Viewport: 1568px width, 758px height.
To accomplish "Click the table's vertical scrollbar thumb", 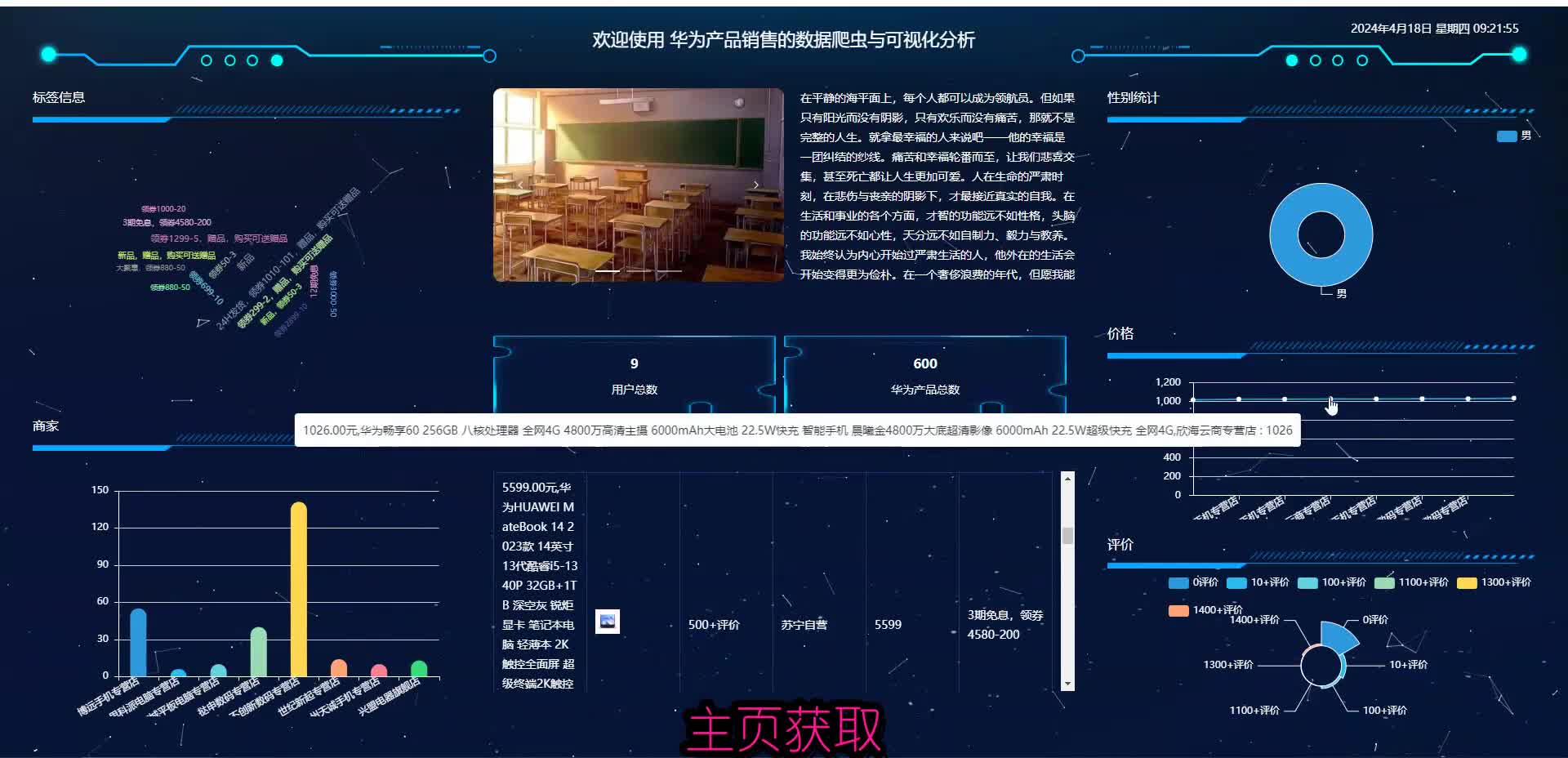I will click(1067, 536).
